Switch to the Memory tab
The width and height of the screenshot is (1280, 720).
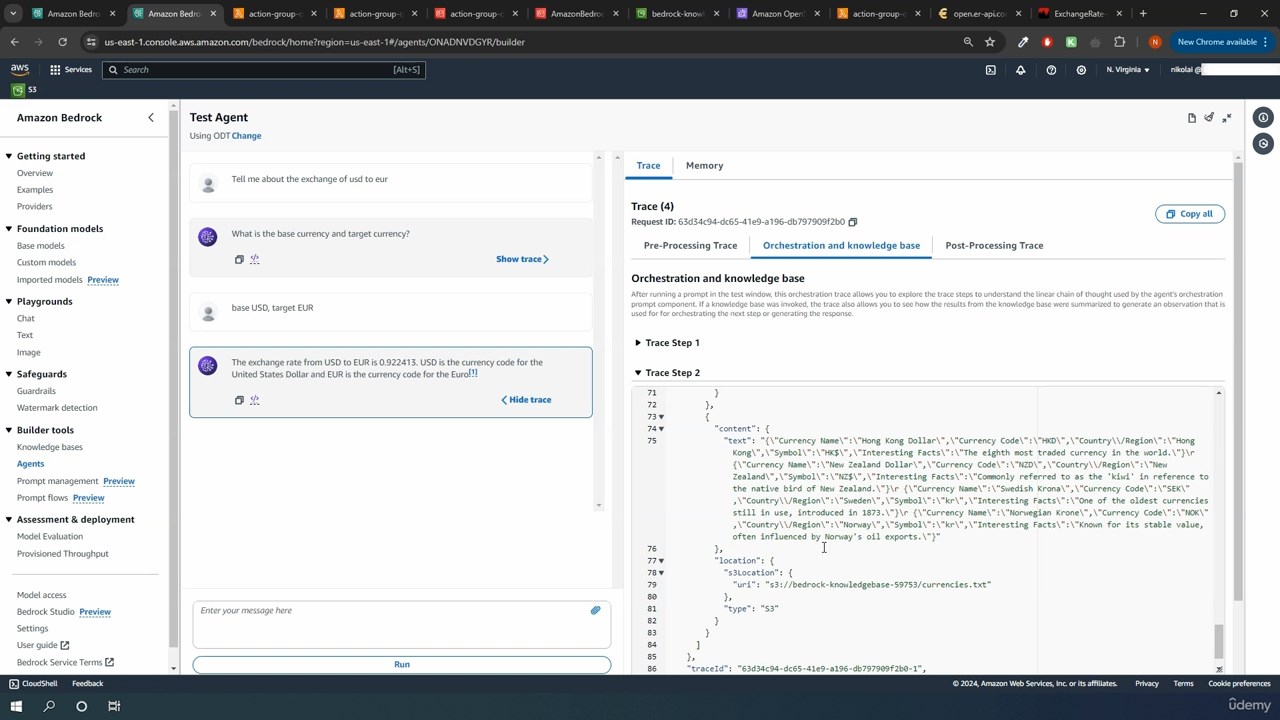[704, 166]
